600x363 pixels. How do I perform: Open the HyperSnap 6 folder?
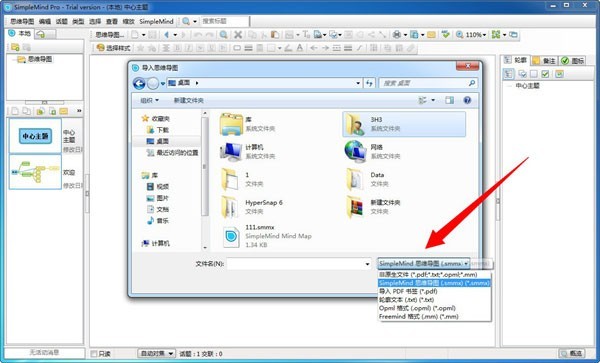tap(252, 207)
